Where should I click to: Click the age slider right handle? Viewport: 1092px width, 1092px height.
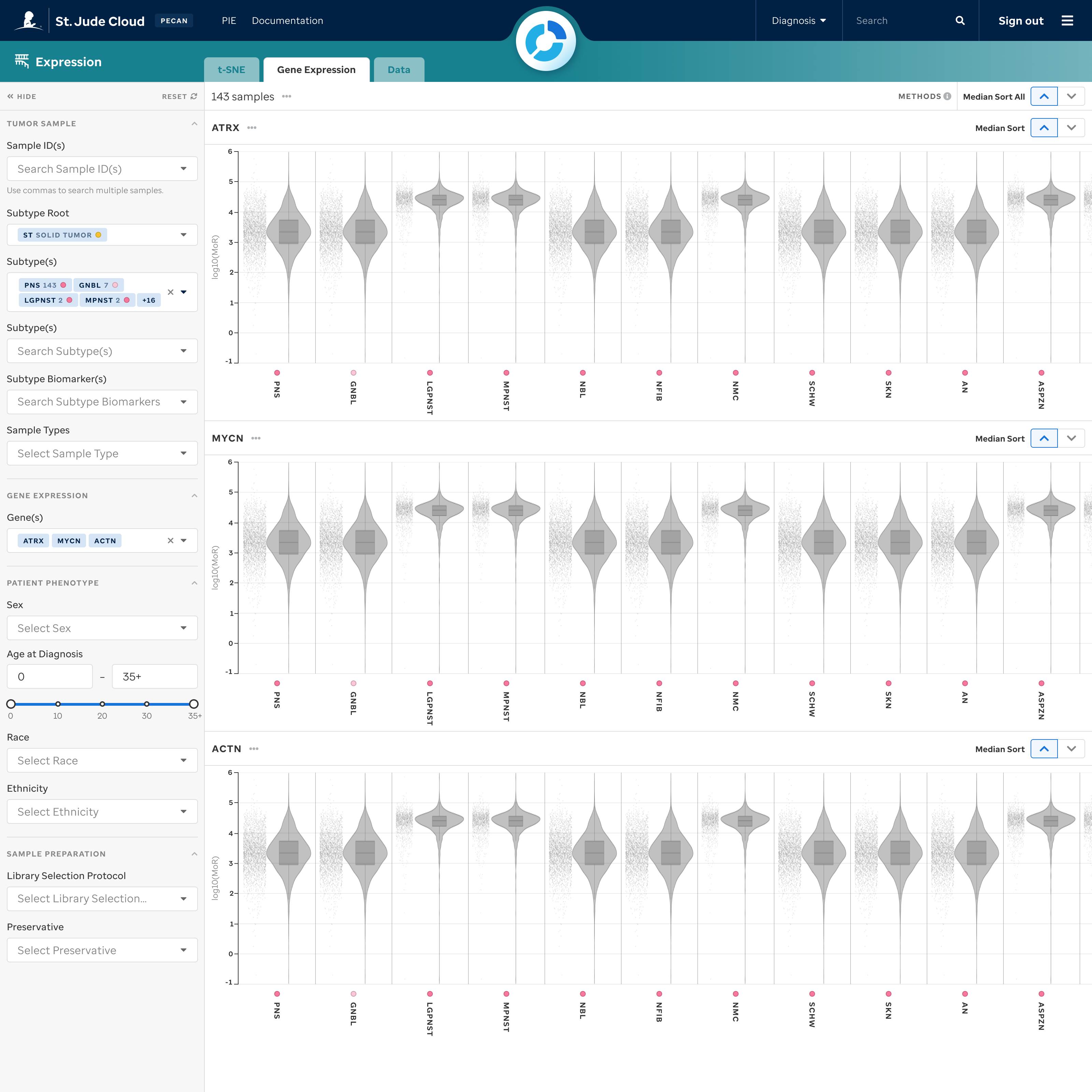pyautogui.click(x=193, y=704)
